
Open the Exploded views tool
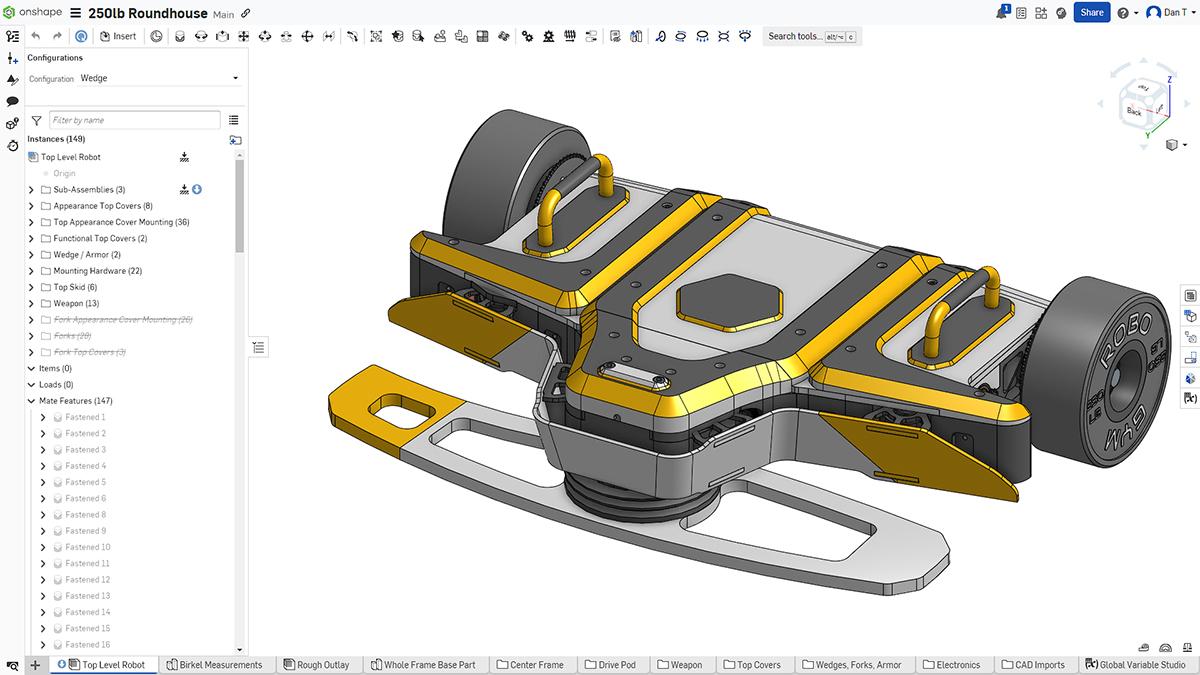click(636, 36)
